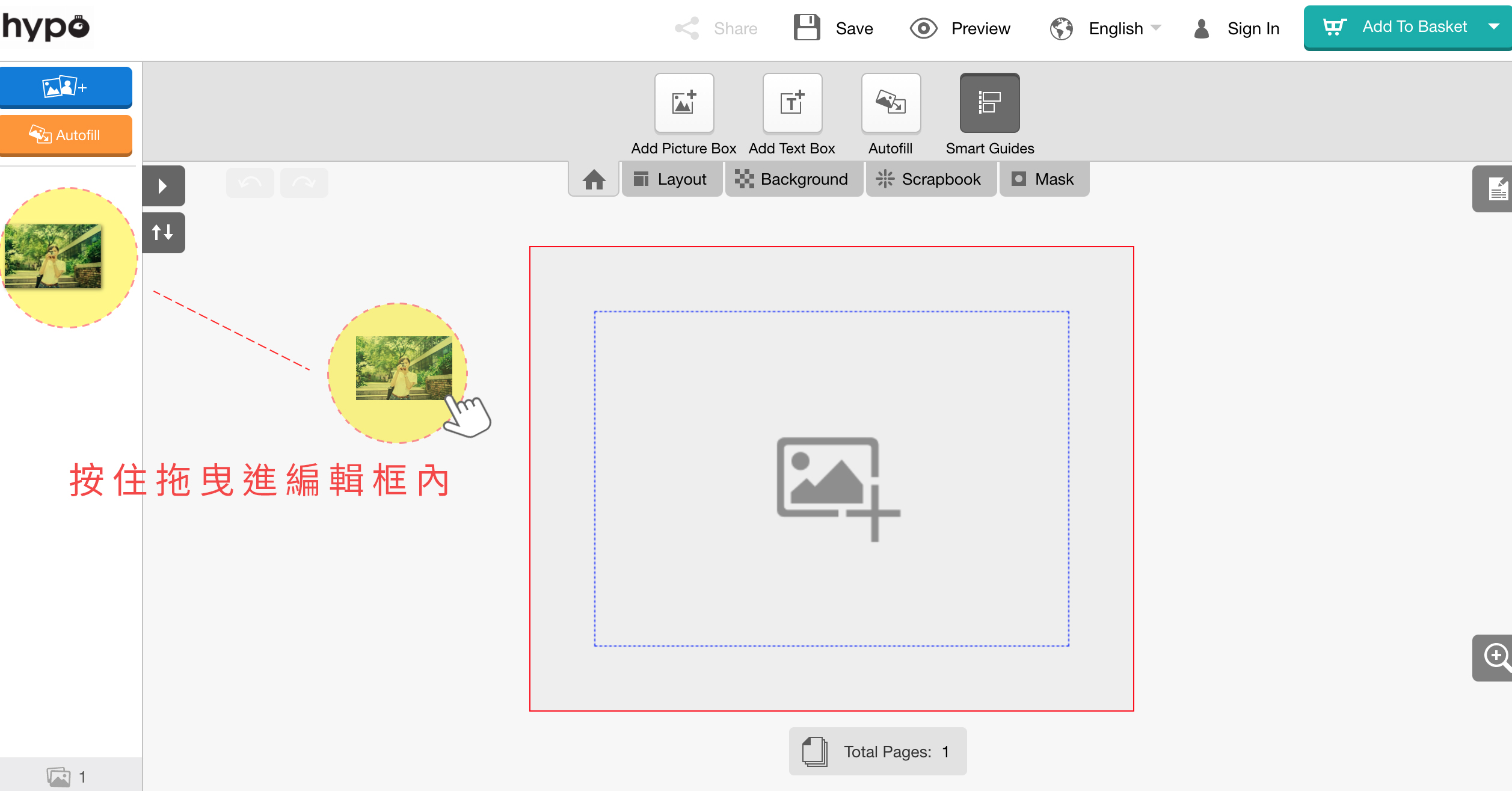Open the Layout tab
The height and width of the screenshot is (791, 1512).
[671, 179]
